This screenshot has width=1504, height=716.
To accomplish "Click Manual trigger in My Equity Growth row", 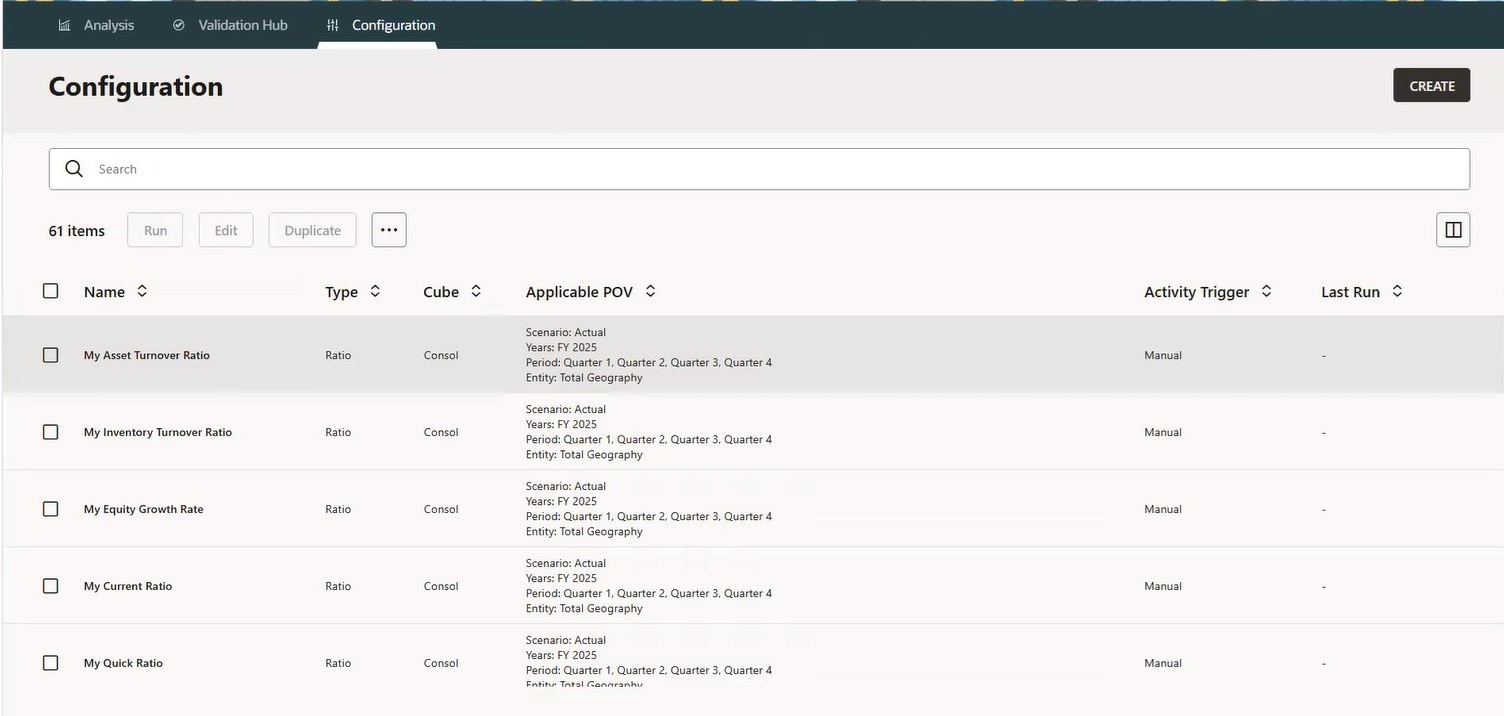I will tap(1163, 509).
